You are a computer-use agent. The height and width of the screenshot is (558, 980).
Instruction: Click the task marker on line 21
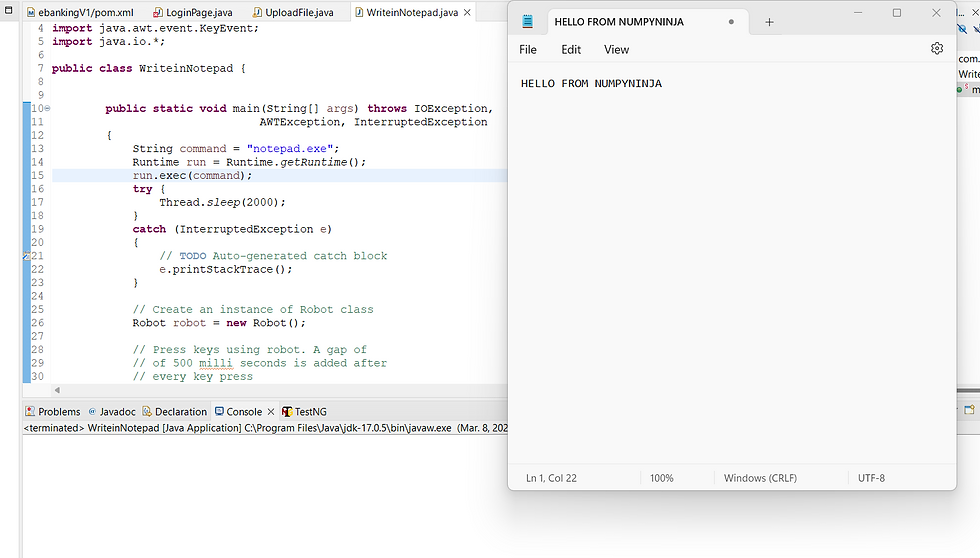[27, 256]
